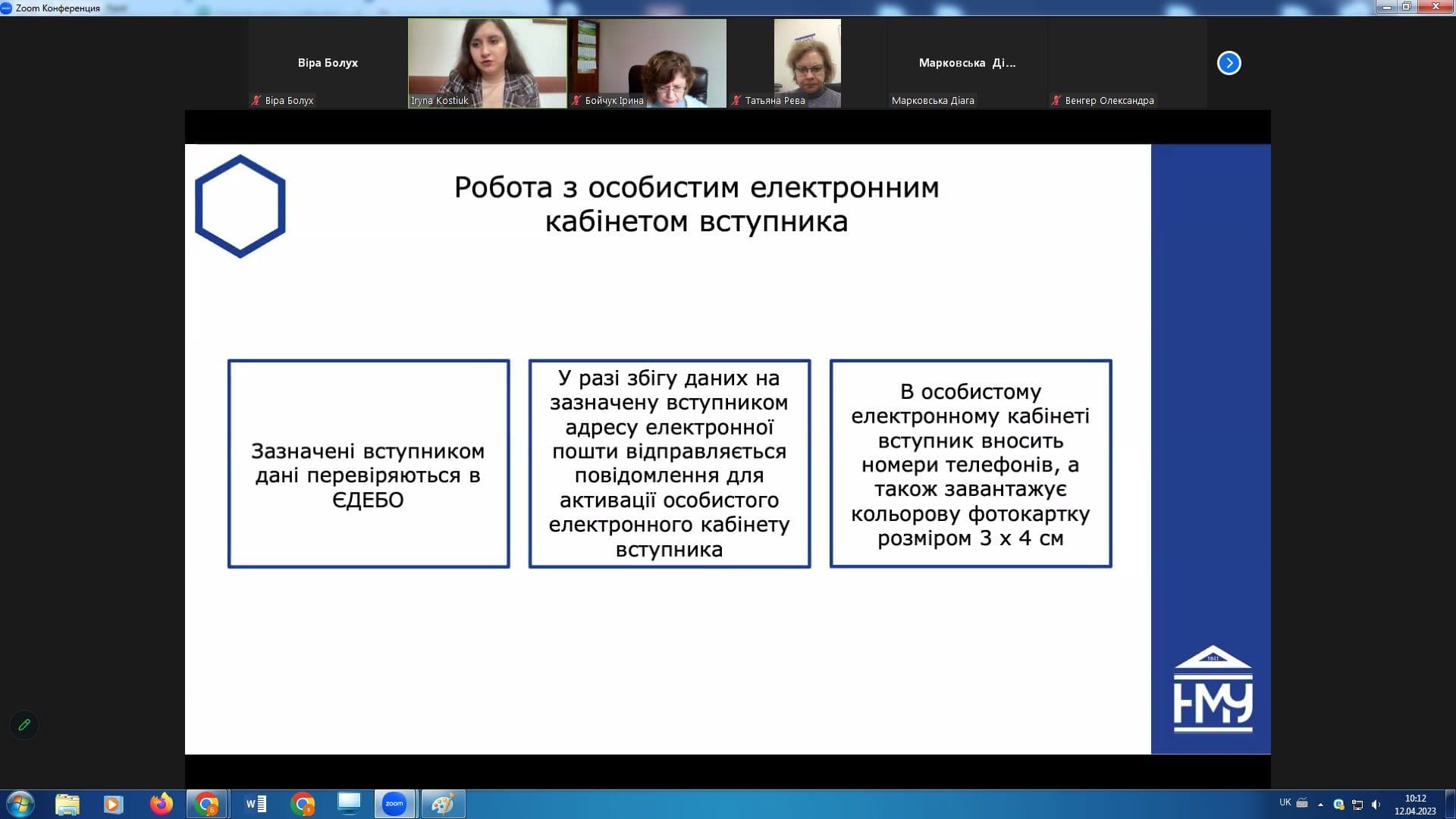Activate the Zoom taskbar button

394,804
